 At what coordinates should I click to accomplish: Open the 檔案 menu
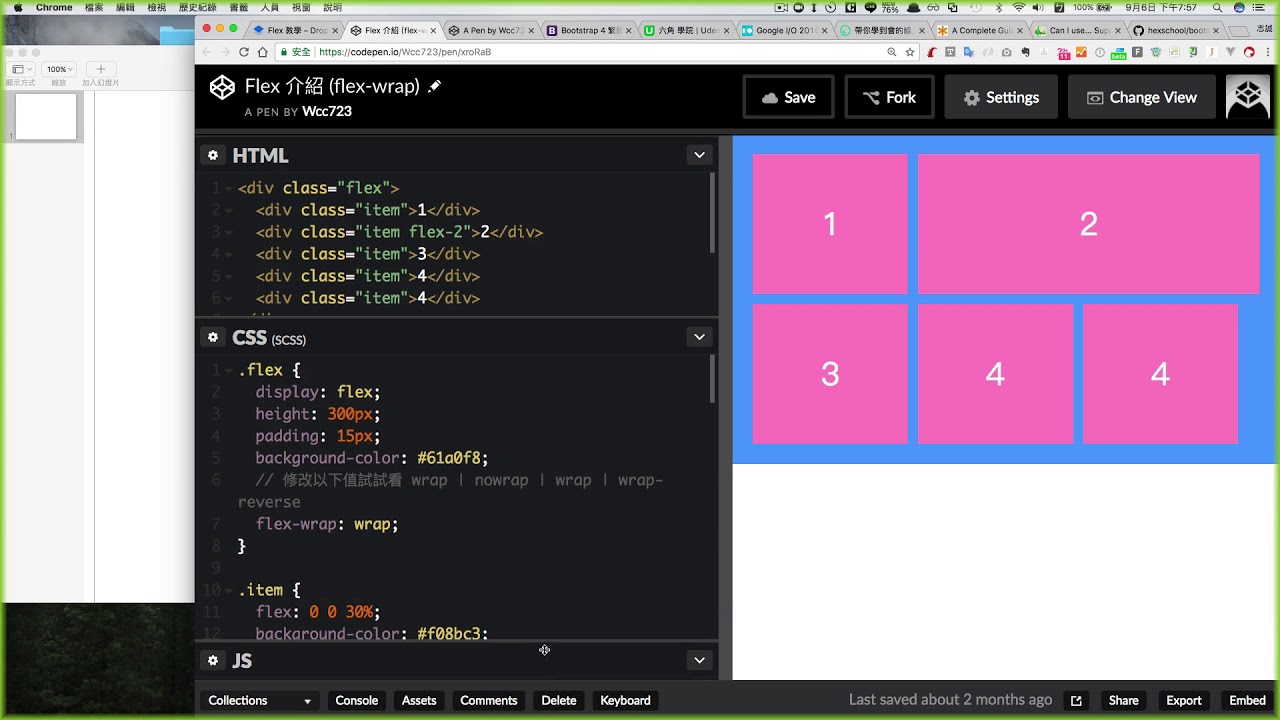click(x=94, y=7)
